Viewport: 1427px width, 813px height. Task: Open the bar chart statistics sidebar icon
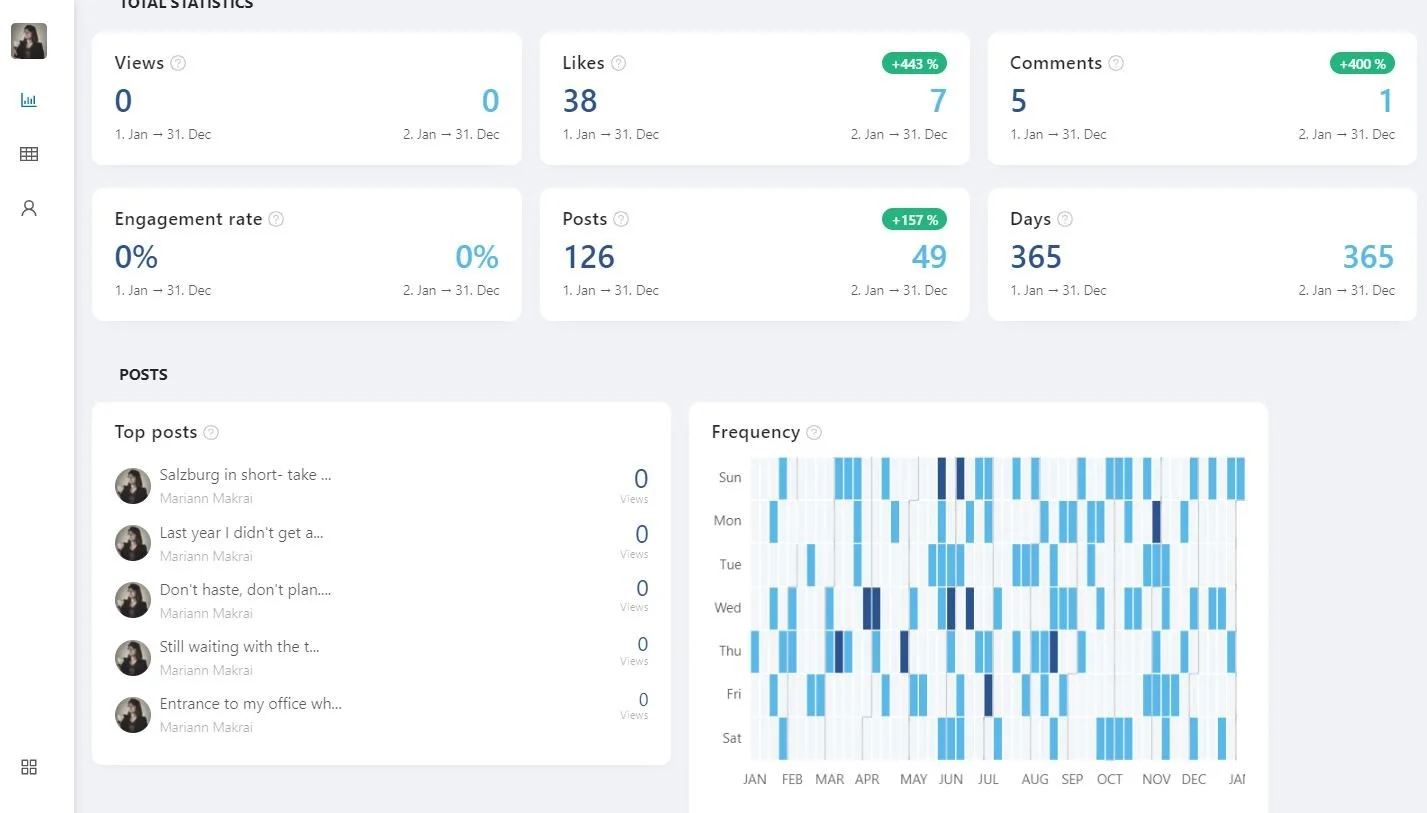coord(29,100)
